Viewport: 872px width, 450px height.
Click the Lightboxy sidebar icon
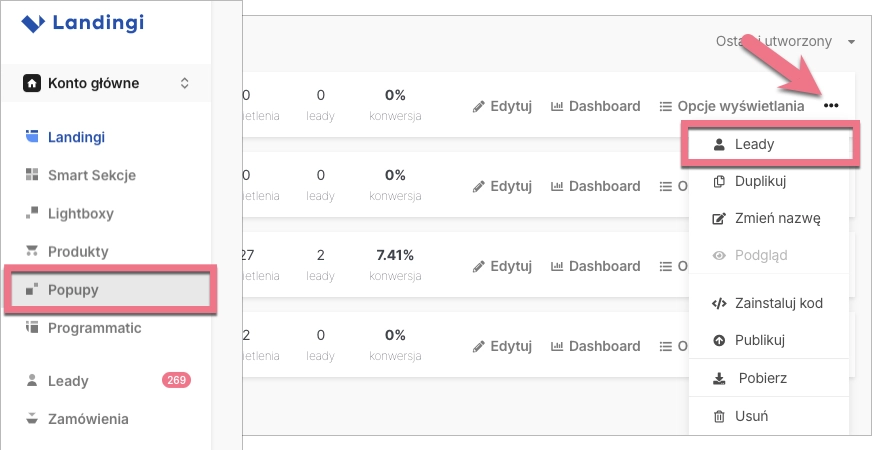31,213
